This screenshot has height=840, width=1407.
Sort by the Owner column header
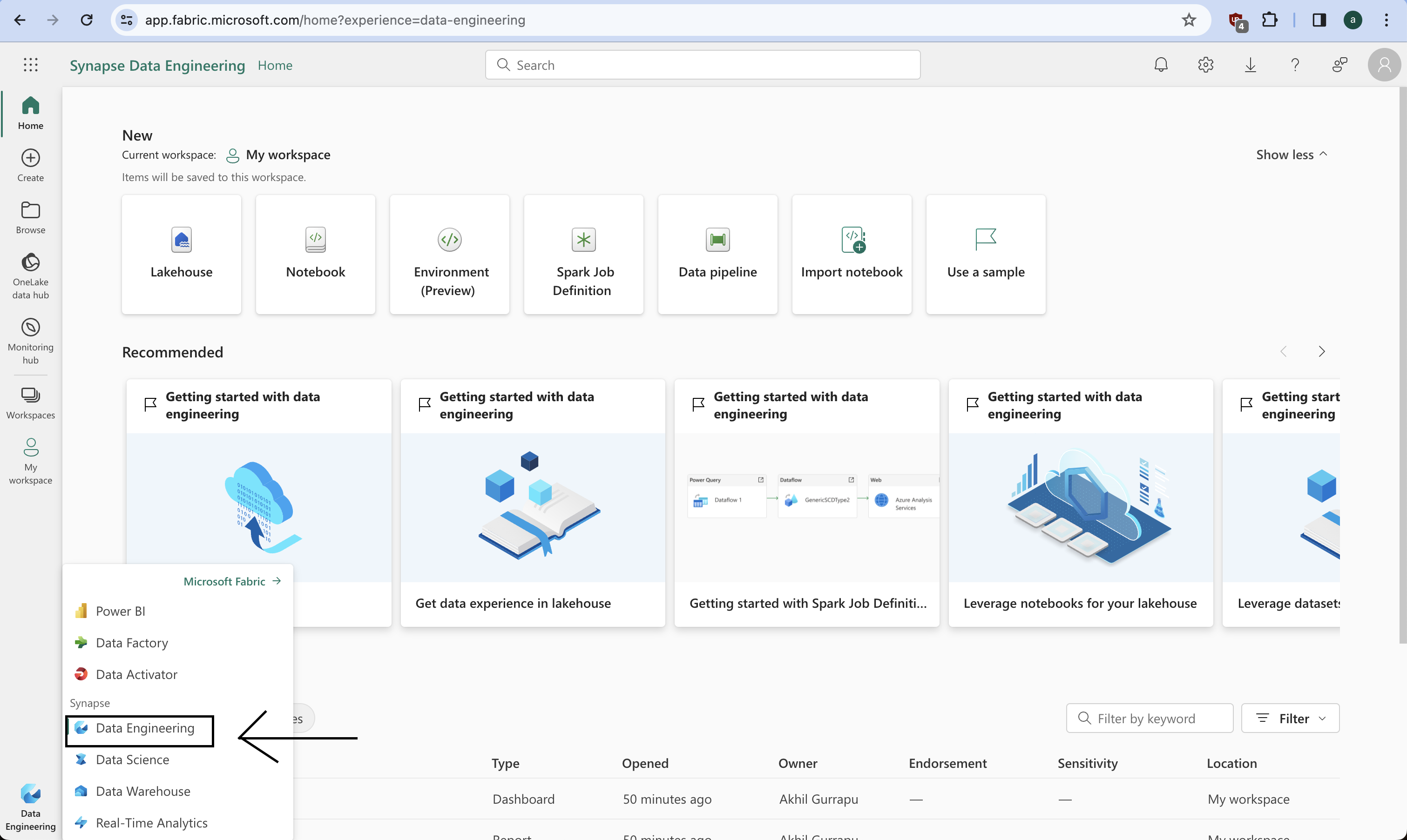point(798,763)
